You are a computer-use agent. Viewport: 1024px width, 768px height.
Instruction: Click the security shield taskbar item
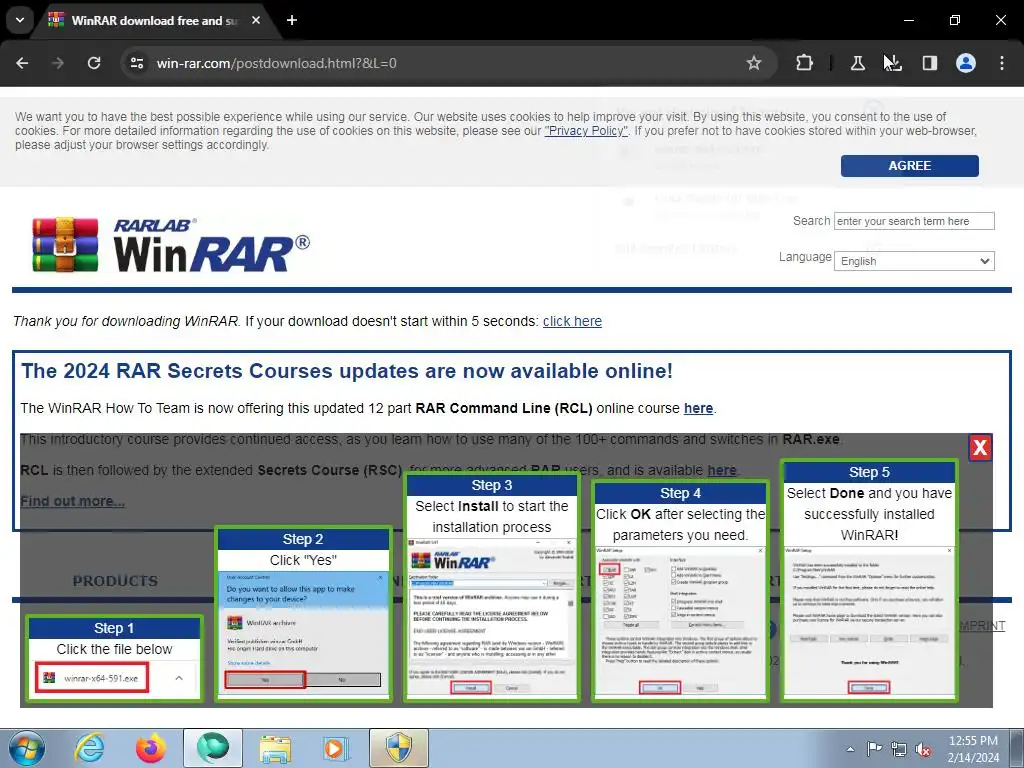[x=399, y=748]
